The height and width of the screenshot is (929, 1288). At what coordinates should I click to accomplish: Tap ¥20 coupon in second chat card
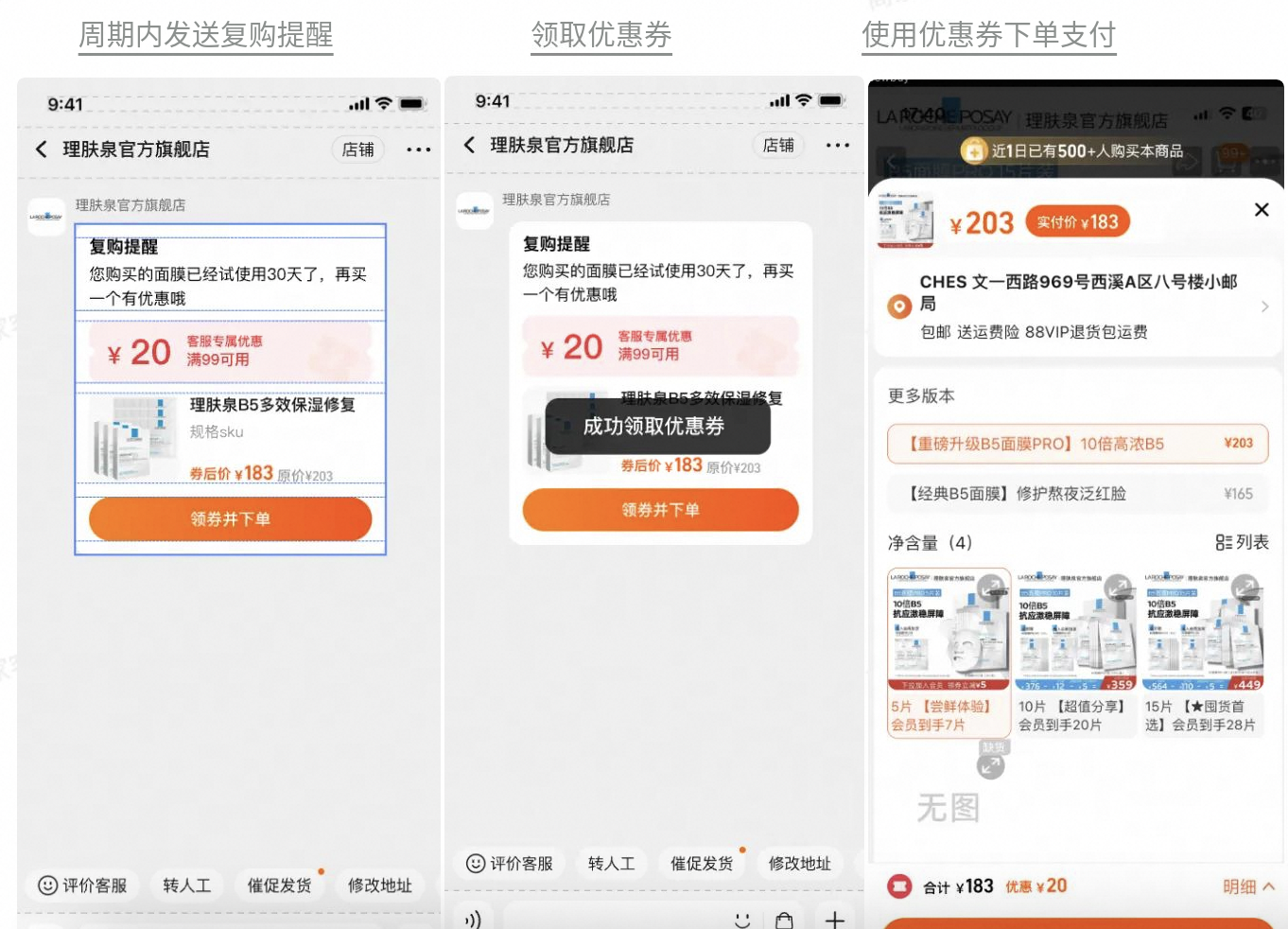[660, 346]
